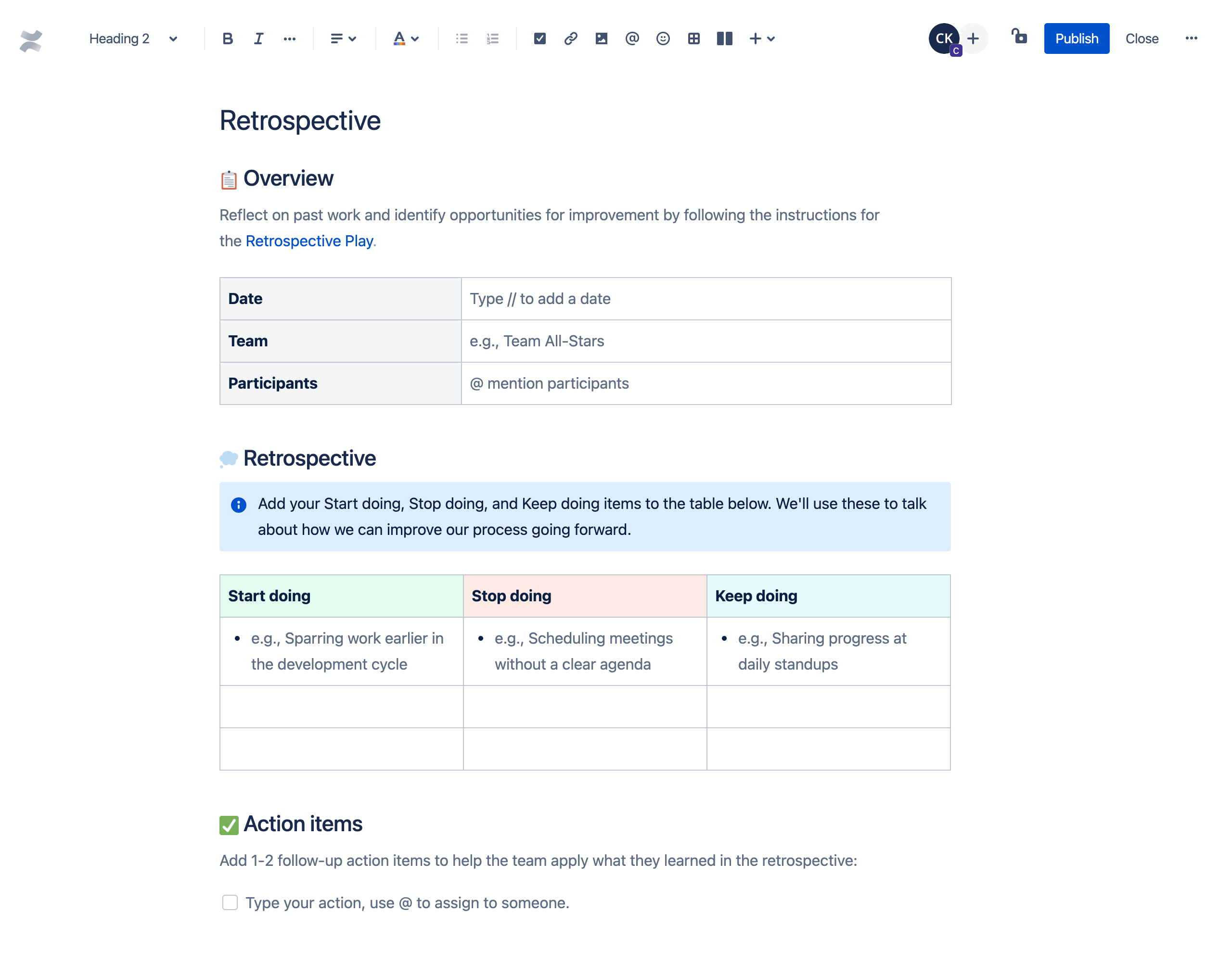
Task: Insert an emoji
Action: [x=663, y=39]
